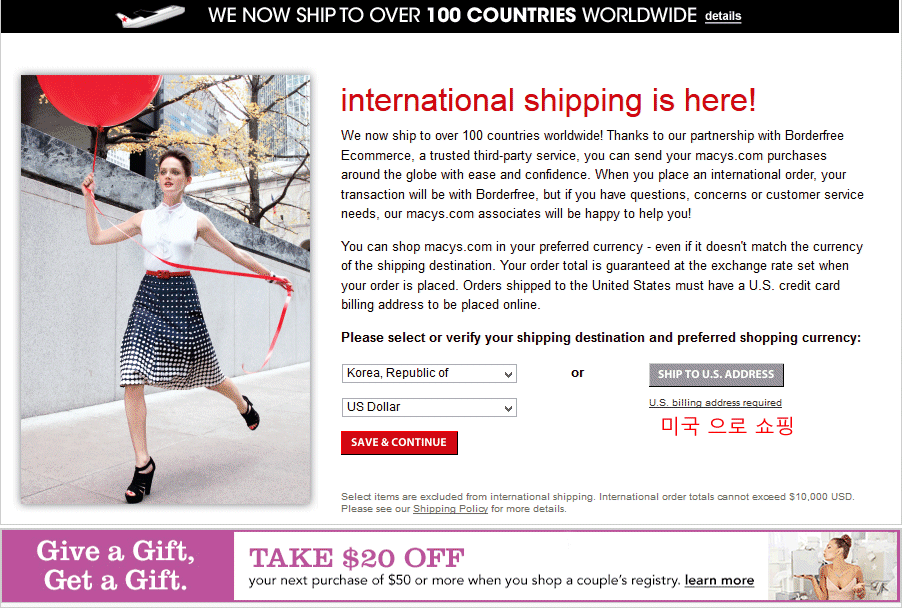The width and height of the screenshot is (903, 614).
Task: Click the shipping destination prompt text
Action: pyautogui.click(x=601, y=338)
